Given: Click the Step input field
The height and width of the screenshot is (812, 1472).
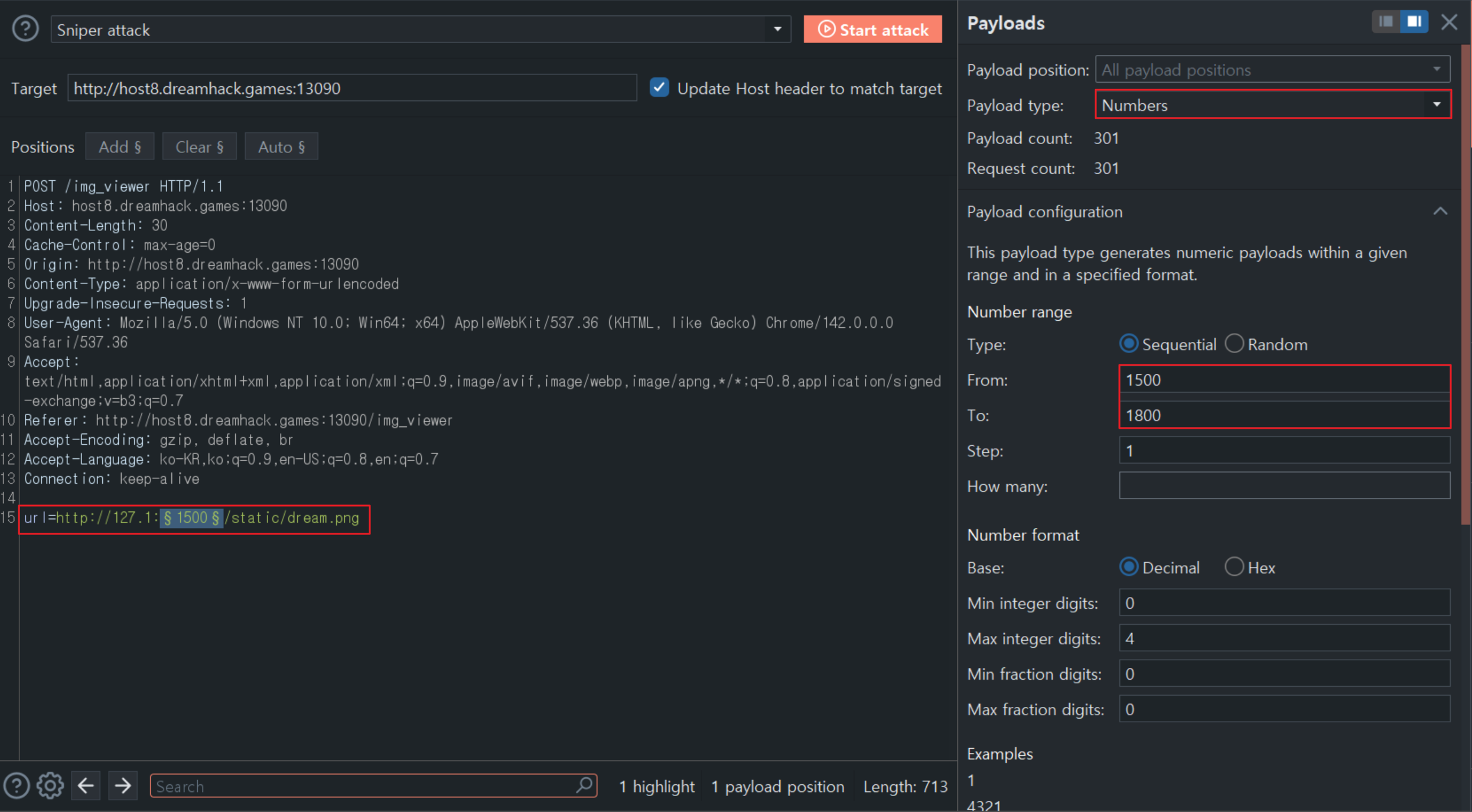Looking at the screenshot, I should pos(1284,451).
